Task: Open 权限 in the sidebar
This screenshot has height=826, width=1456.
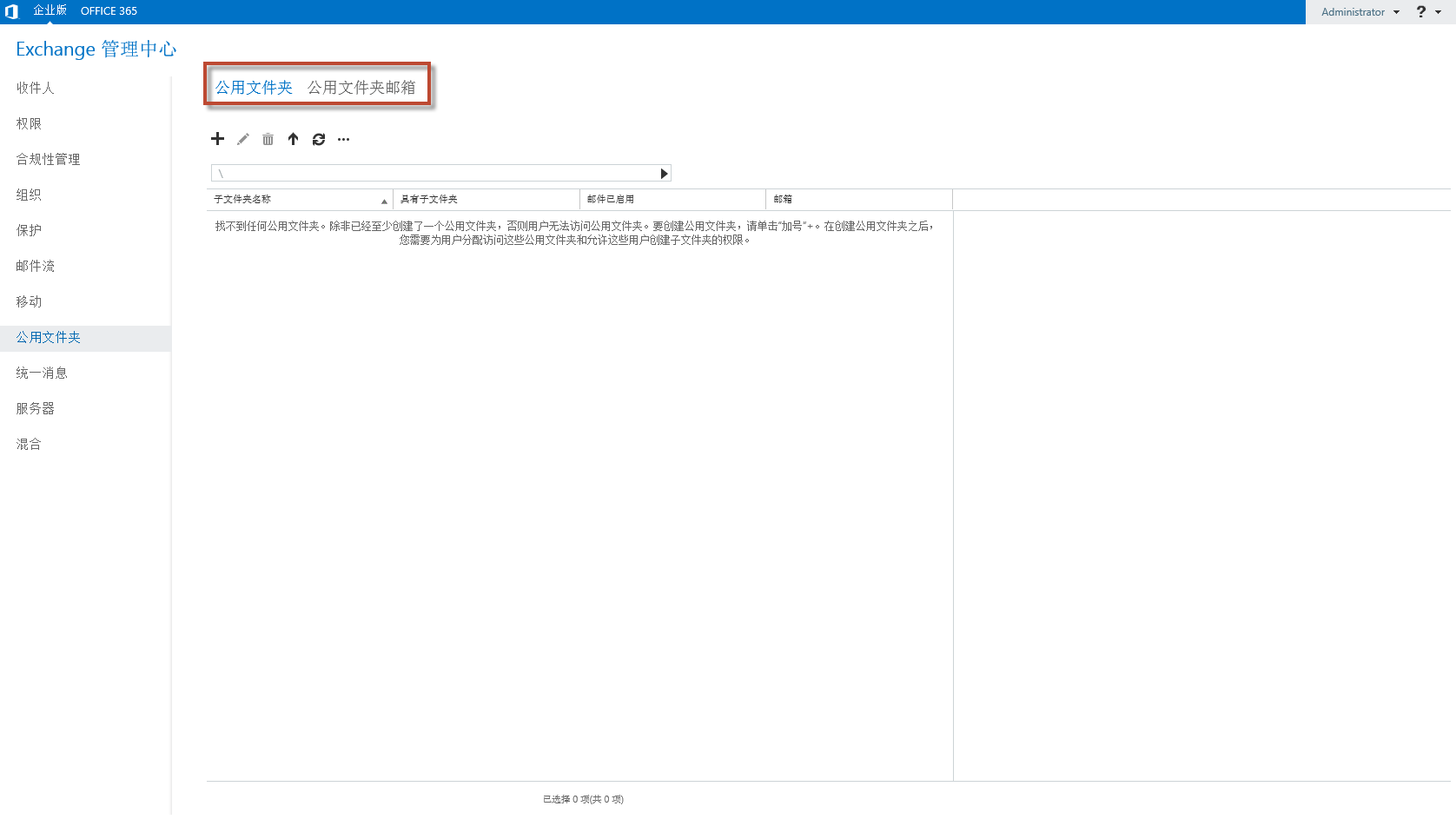Action: tap(29, 123)
